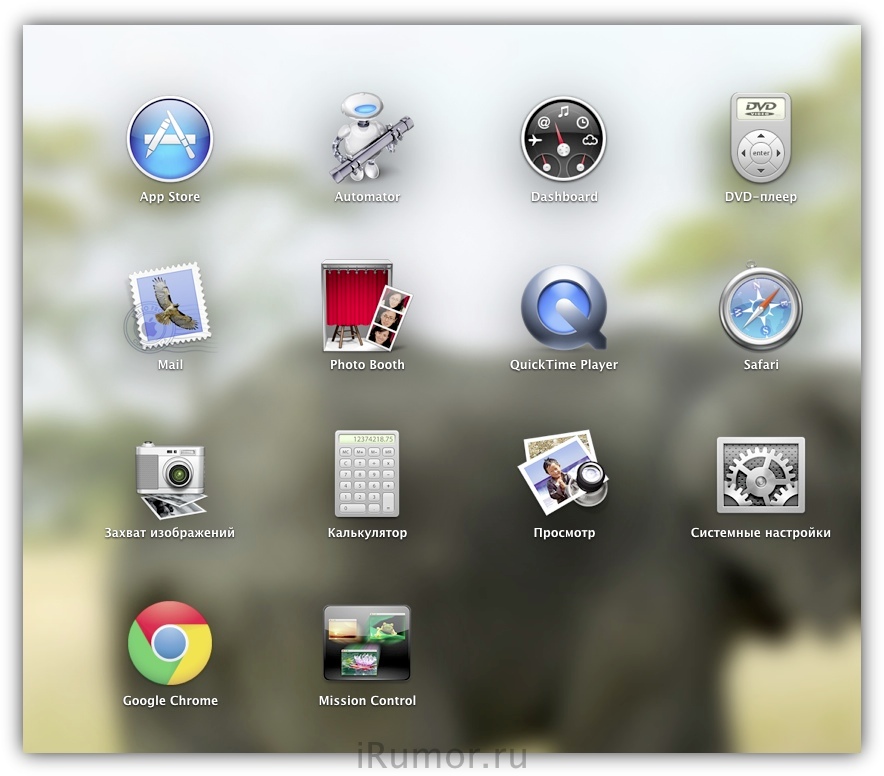
Task: Click the "Системные настройки" label text
Action: tap(761, 533)
